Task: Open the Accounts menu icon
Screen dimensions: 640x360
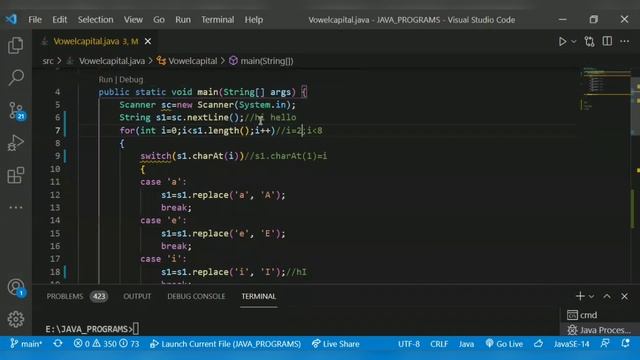Action: click(16, 287)
